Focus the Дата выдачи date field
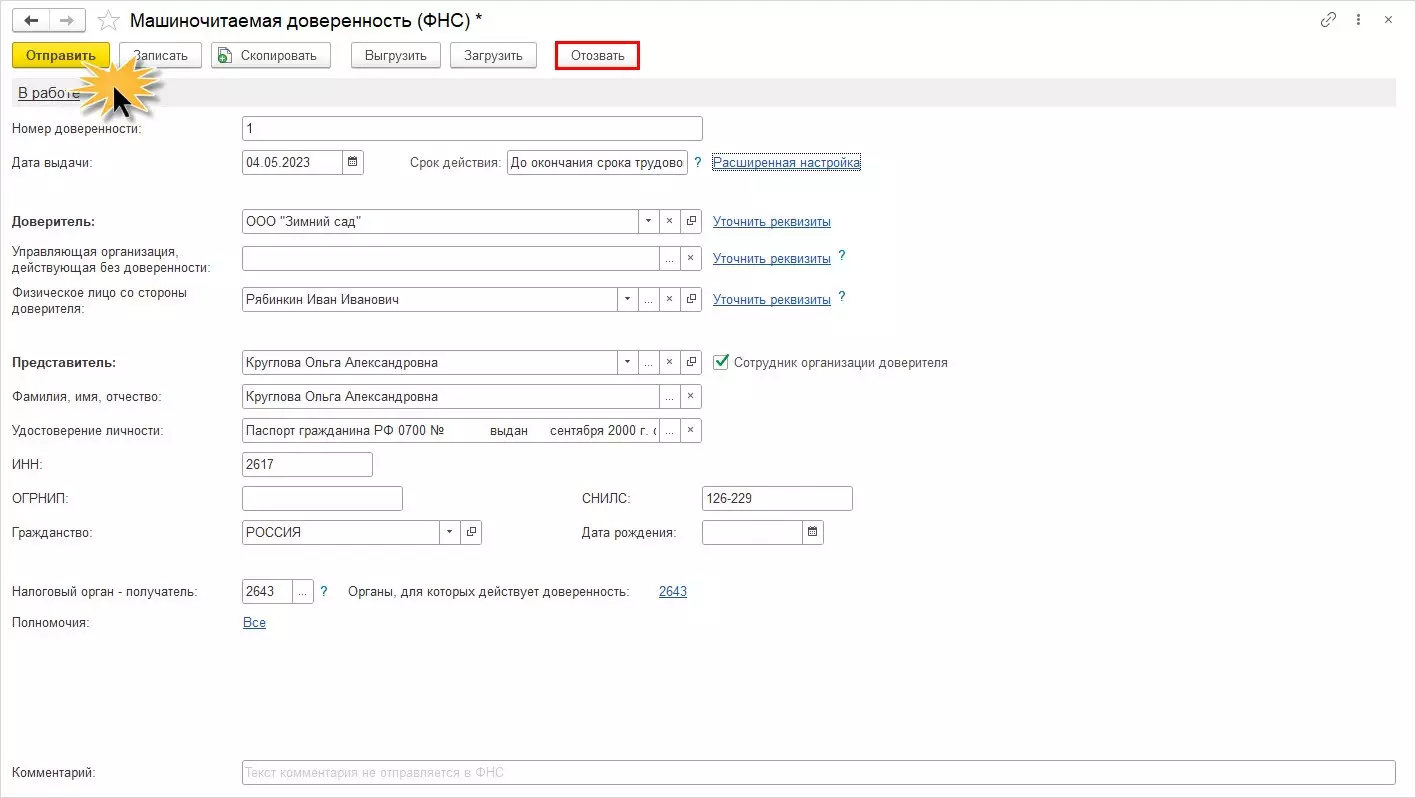This screenshot has width=1416, height=798. coord(293,162)
